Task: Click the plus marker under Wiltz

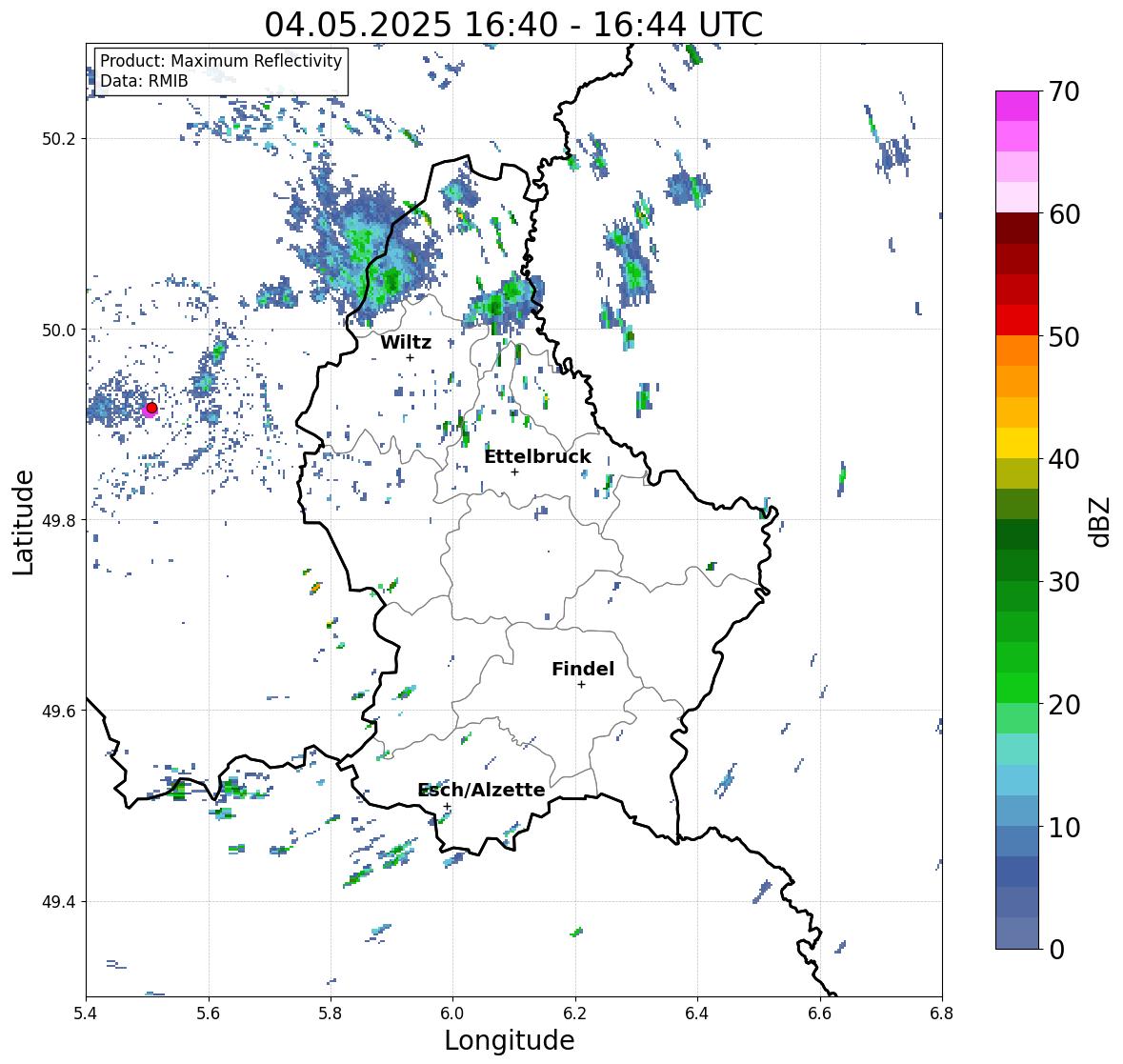Action: click(x=410, y=357)
